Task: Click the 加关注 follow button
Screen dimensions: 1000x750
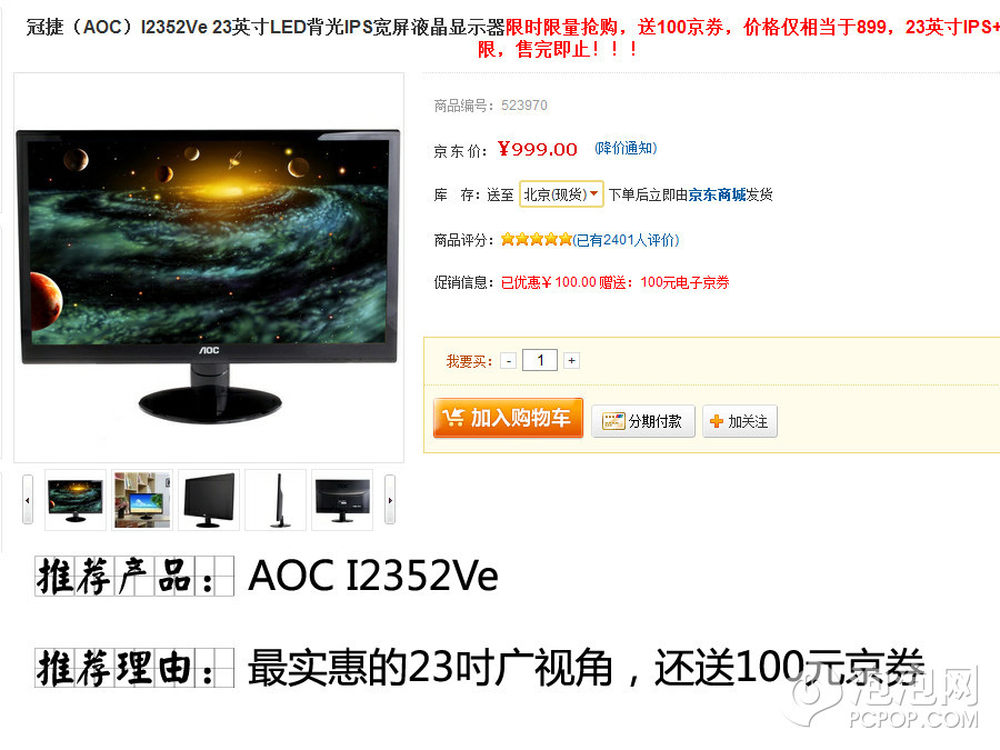Action: 740,421
